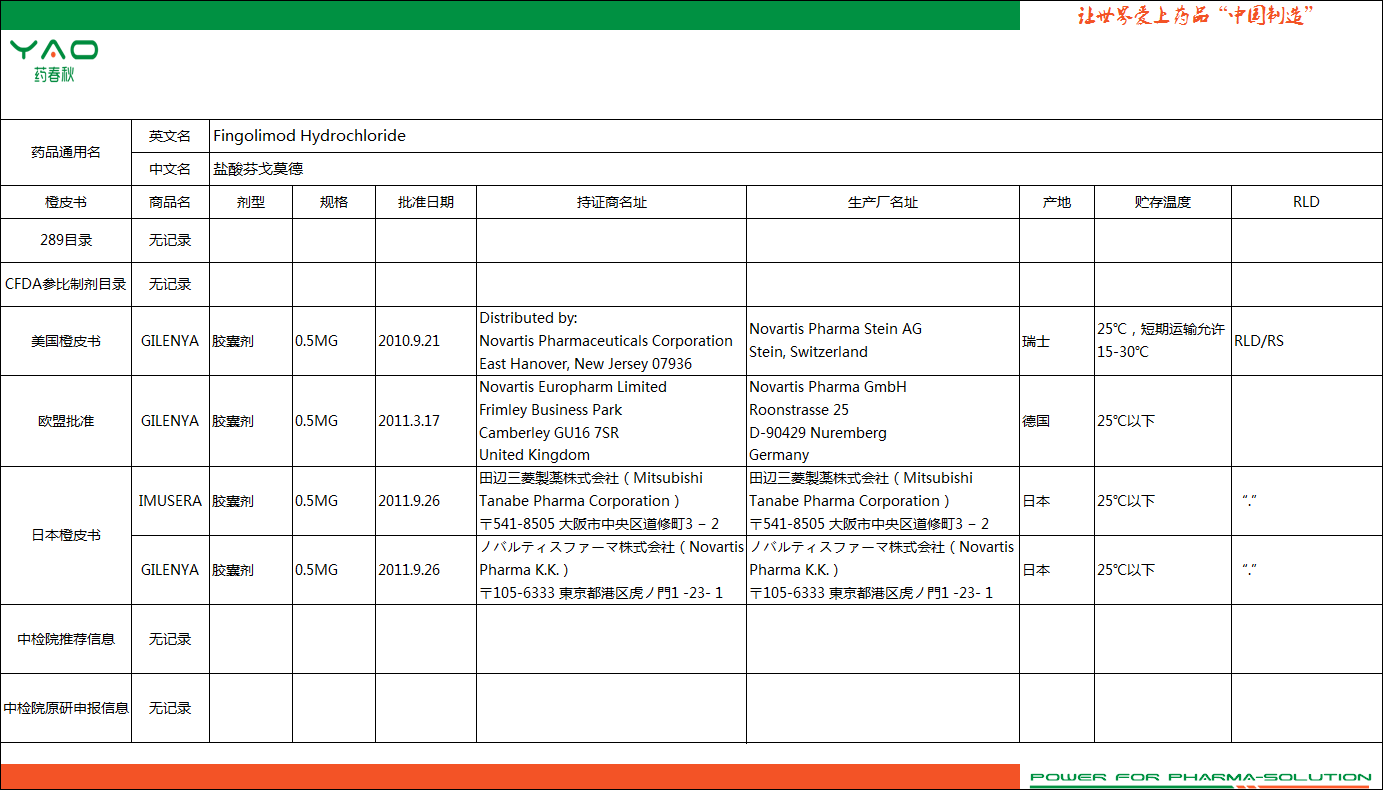
Task: Click the RLD column header
Action: pyautogui.click(x=1306, y=202)
